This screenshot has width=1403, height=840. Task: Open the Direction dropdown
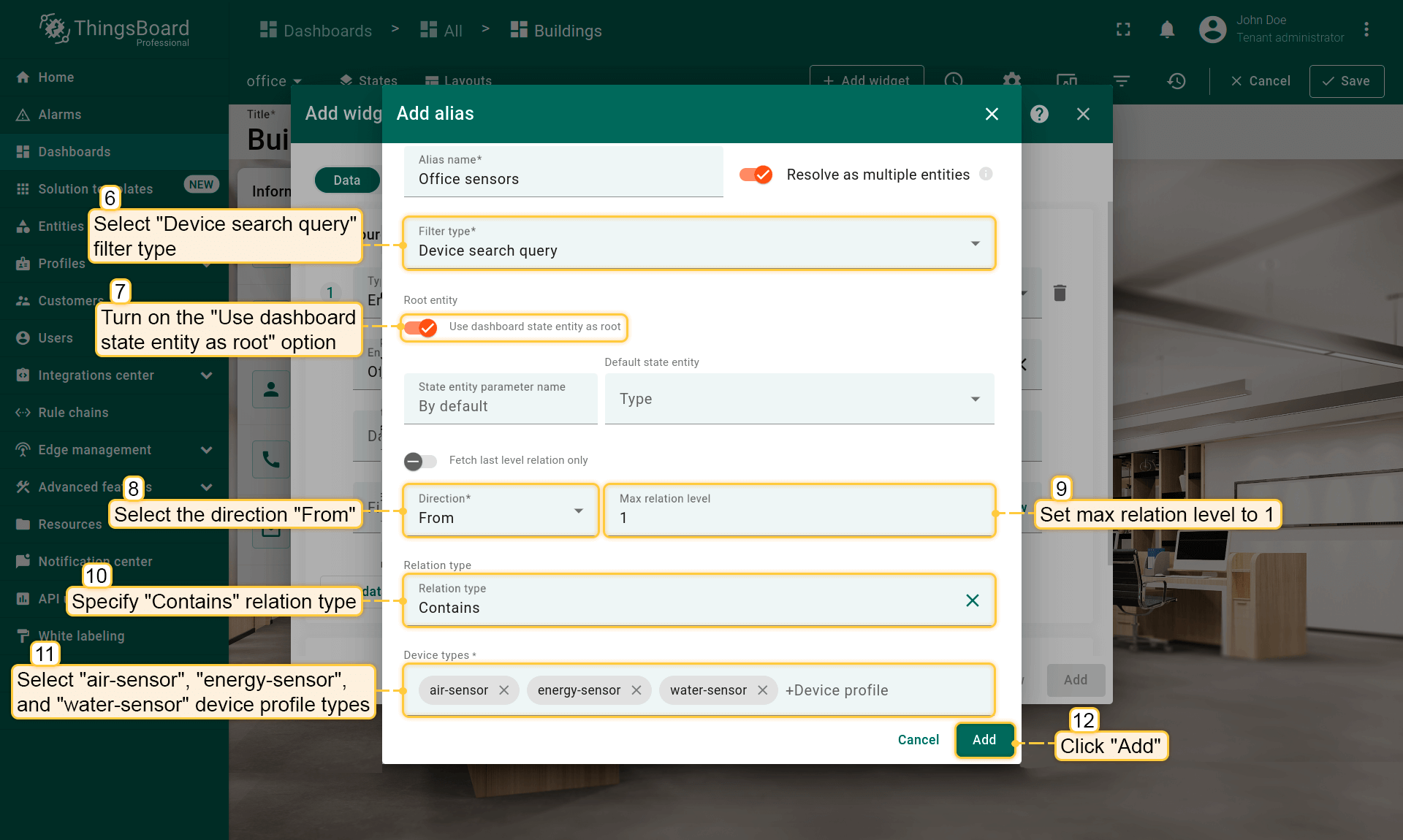[501, 511]
